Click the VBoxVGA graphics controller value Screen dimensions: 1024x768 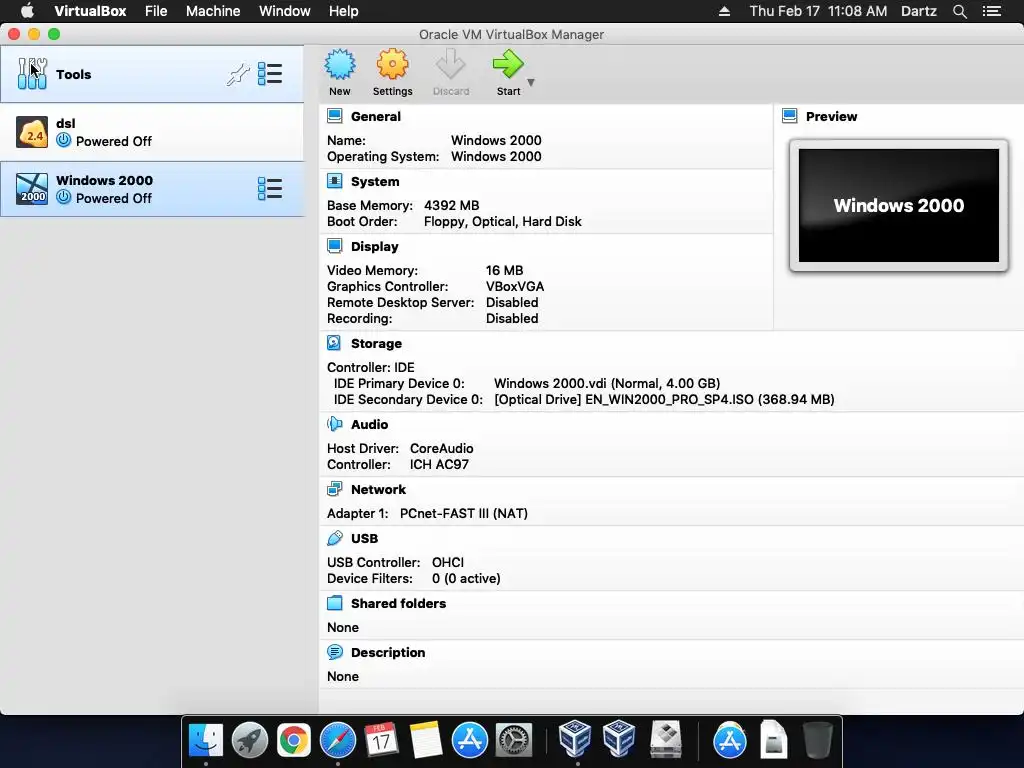[515, 286]
